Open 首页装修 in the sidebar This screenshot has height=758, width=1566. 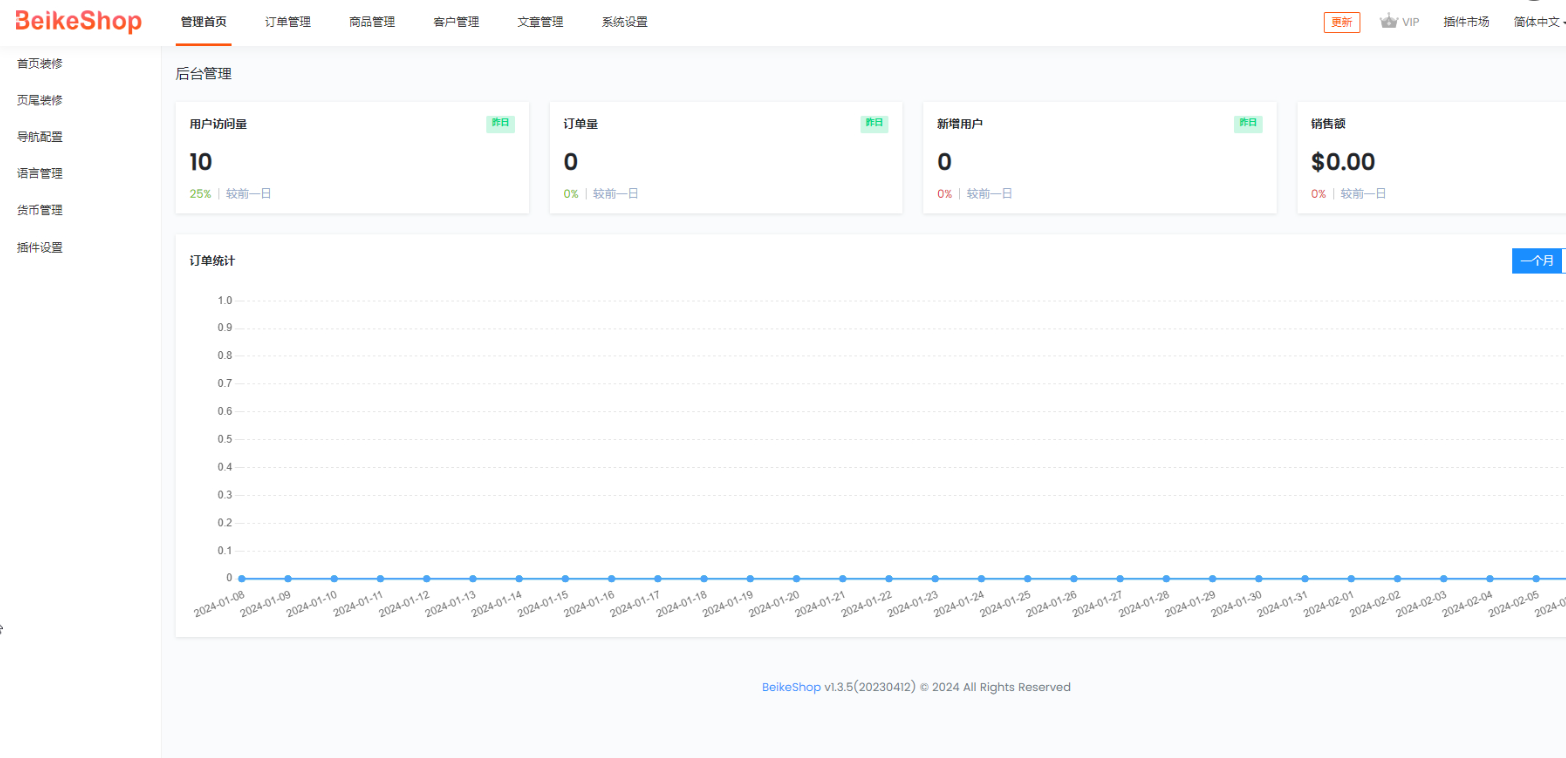point(40,63)
